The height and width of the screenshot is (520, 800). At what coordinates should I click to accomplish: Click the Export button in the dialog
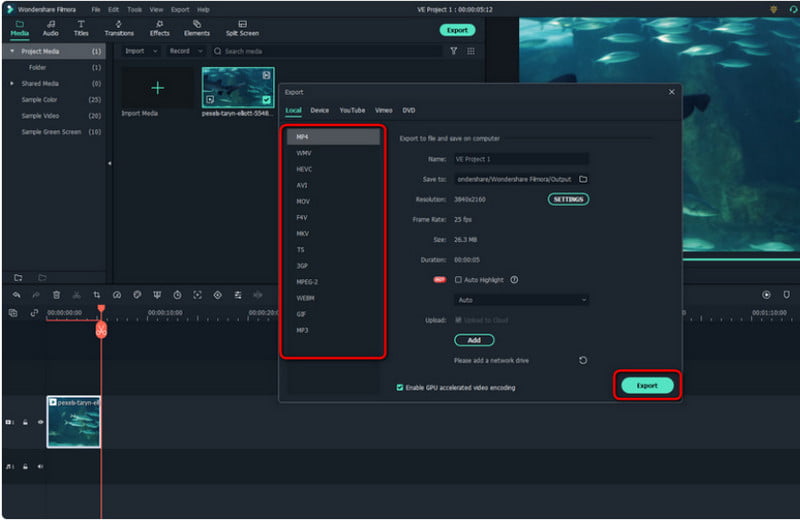647,385
